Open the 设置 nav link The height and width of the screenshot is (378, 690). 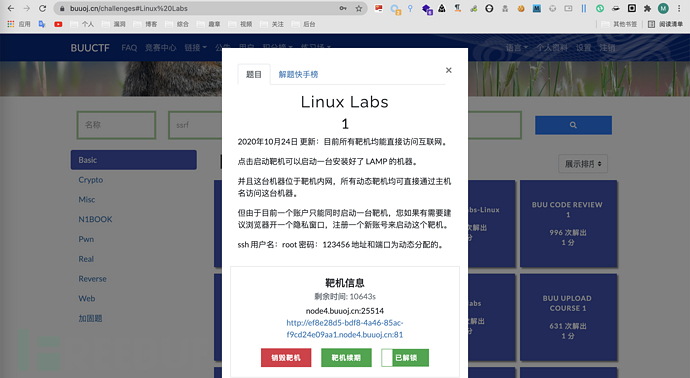click(584, 48)
